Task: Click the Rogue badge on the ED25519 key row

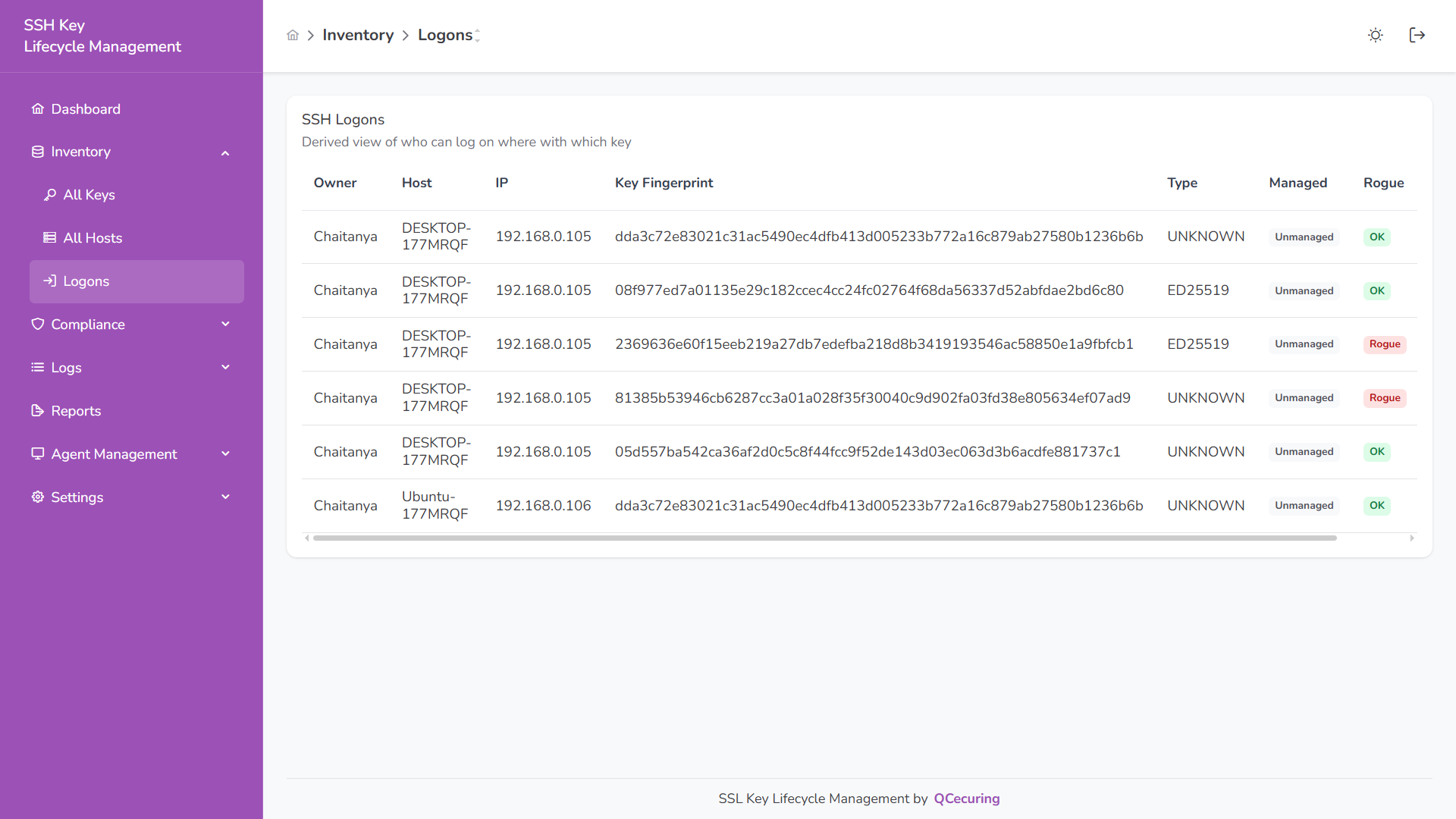Action: [x=1384, y=344]
